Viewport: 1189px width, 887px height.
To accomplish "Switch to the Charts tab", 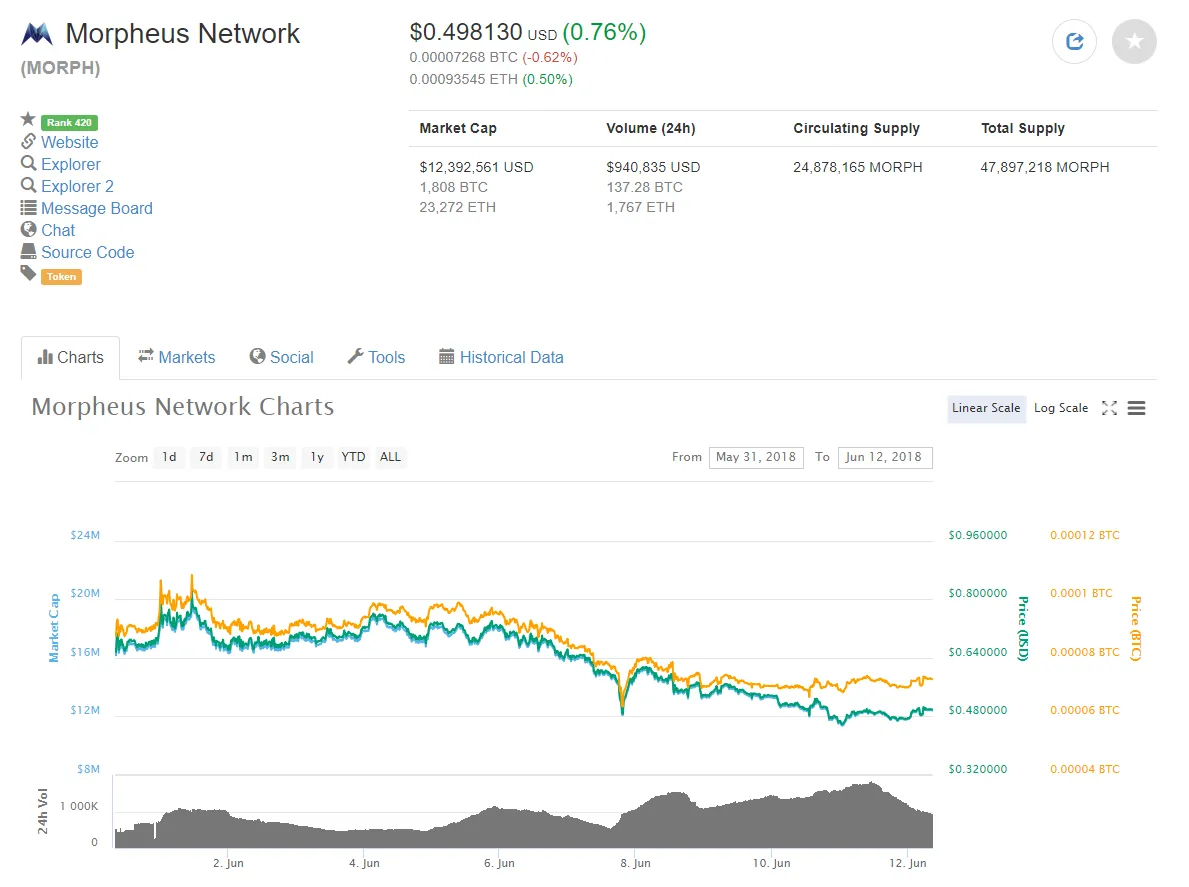I will pos(71,357).
